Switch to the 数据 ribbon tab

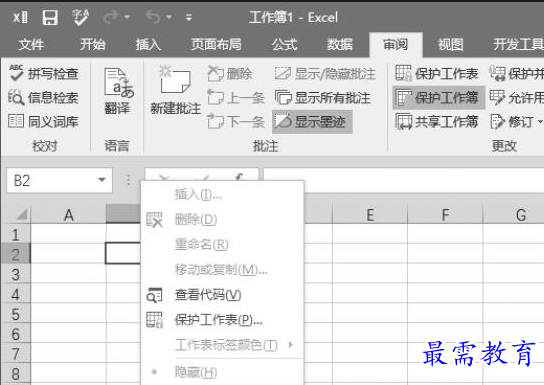click(x=340, y=44)
